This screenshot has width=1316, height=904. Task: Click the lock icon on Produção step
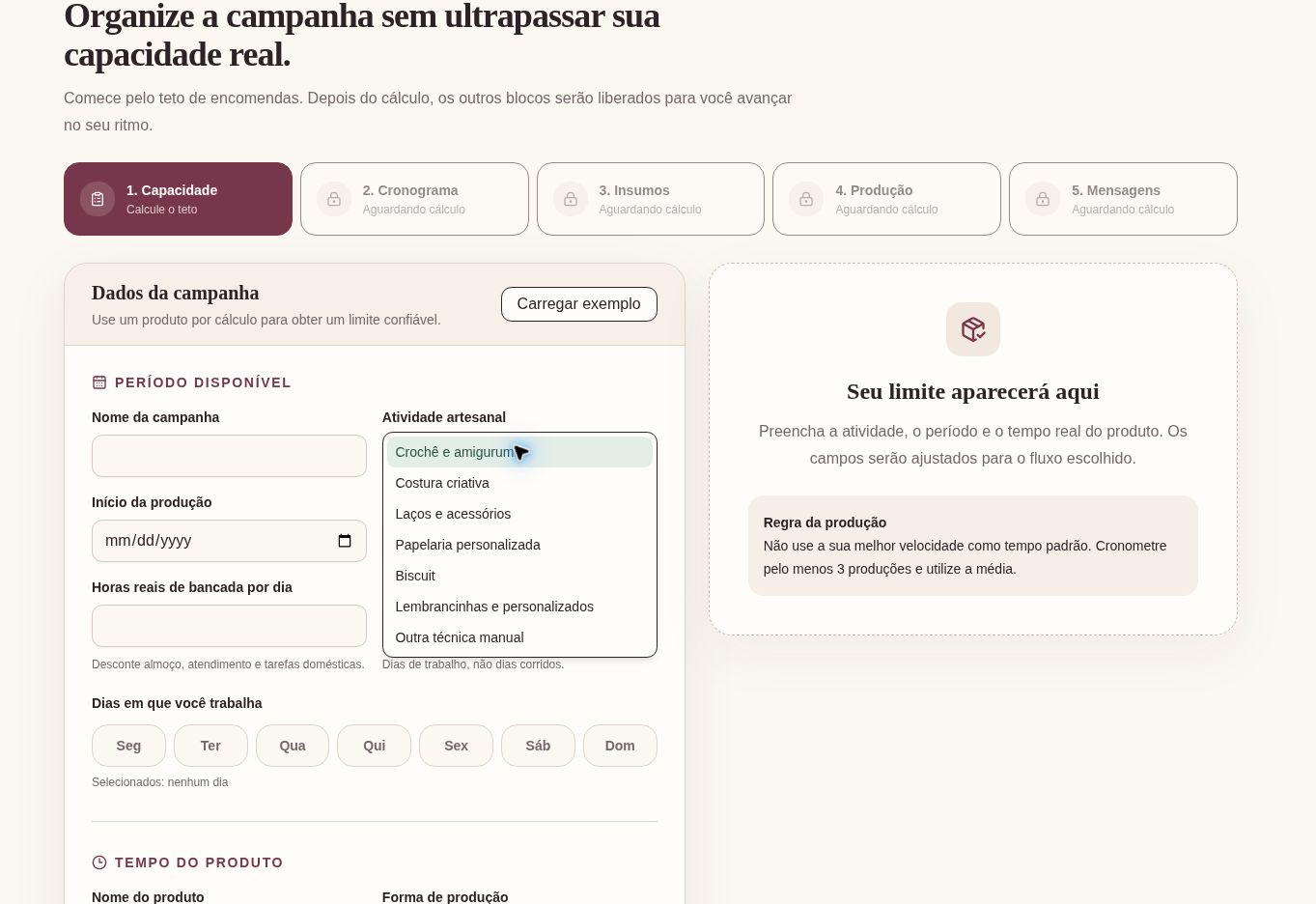tap(806, 199)
